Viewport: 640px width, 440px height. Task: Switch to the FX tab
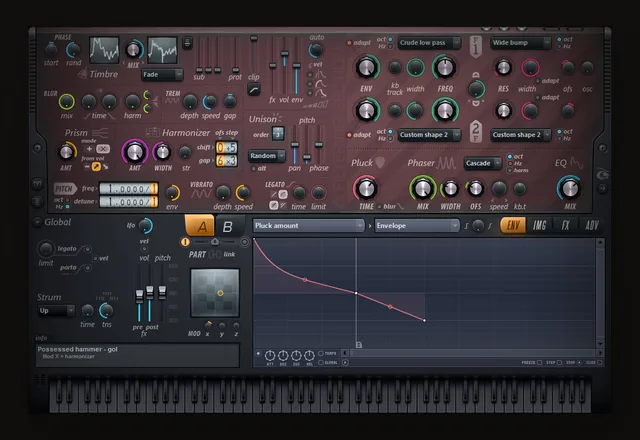click(565, 225)
